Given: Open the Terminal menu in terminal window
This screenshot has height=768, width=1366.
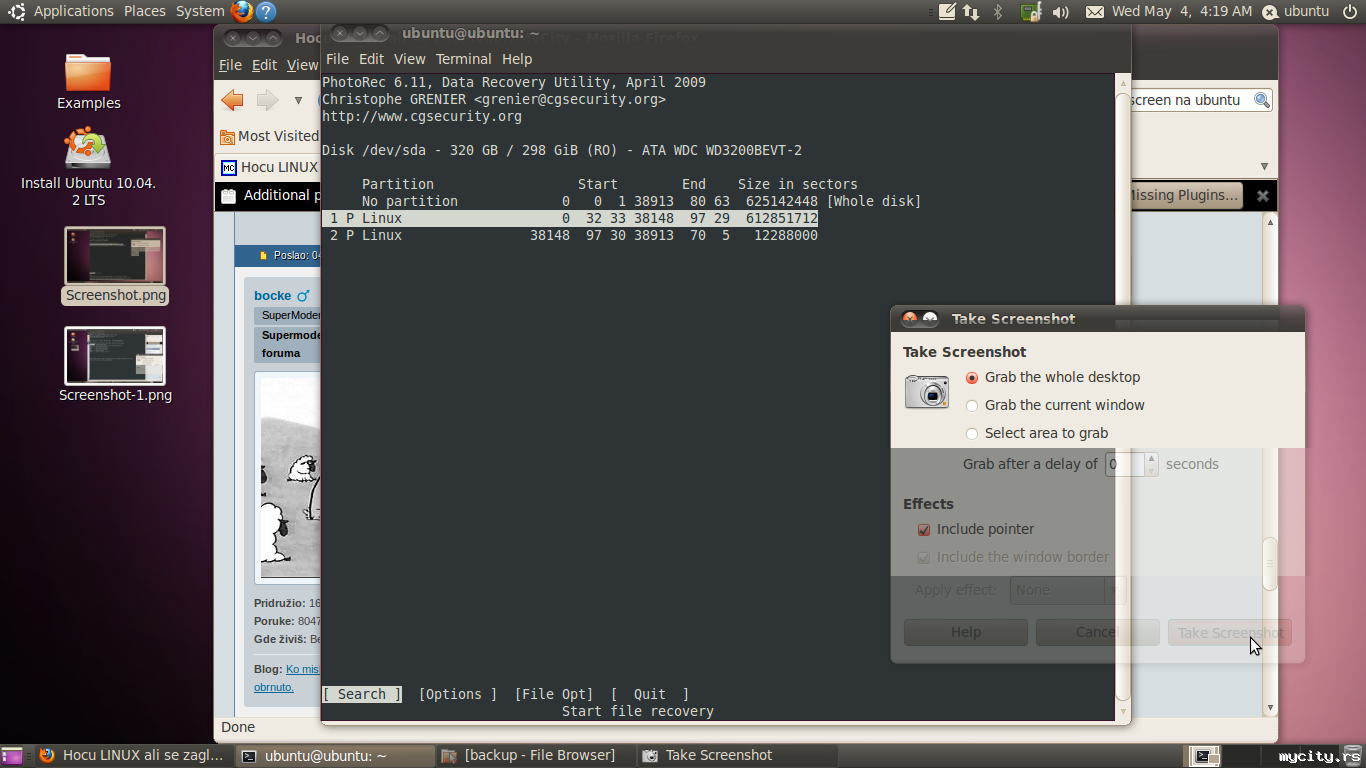Looking at the screenshot, I should click(x=464, y=59).
